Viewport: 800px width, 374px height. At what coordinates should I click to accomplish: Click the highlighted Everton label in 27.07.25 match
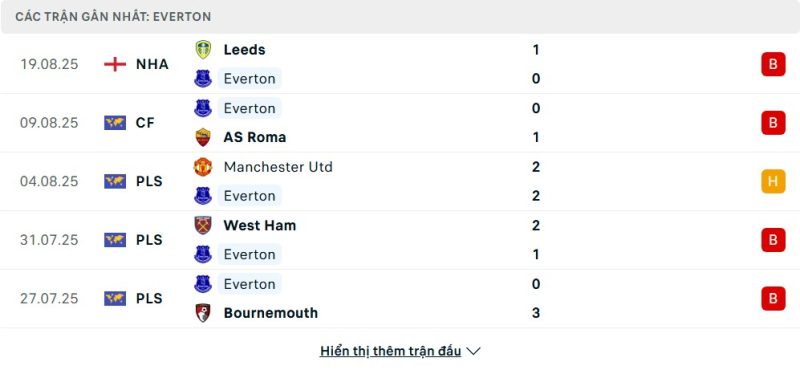249,284
